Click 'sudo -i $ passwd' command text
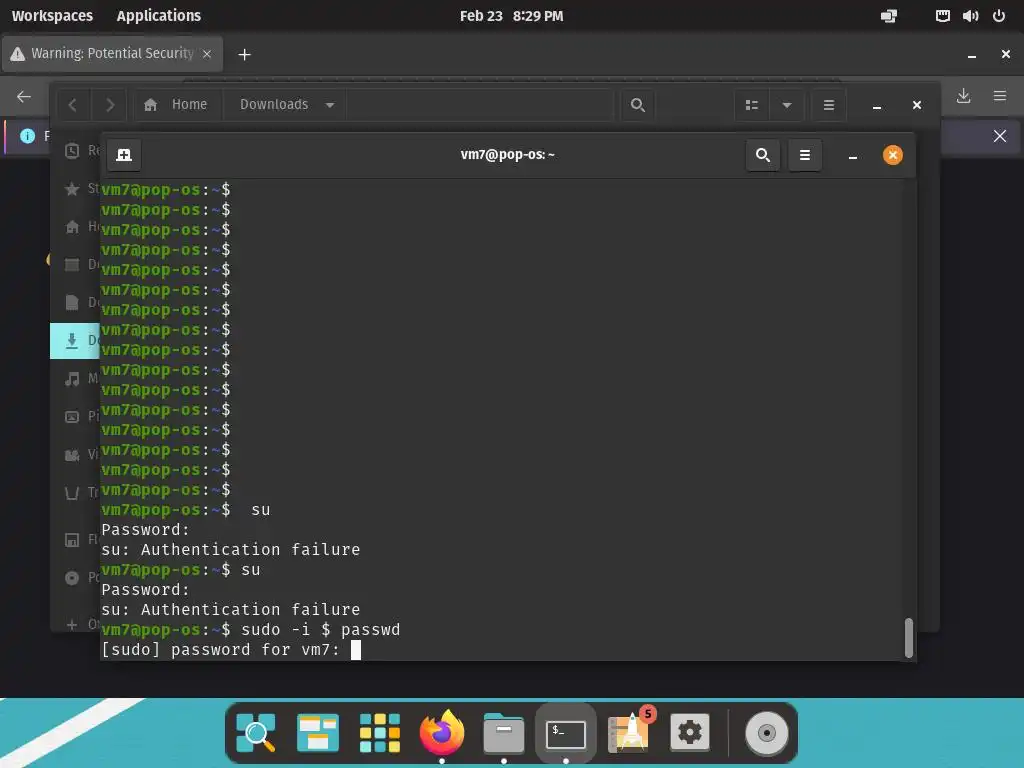This screenshot has width=1024, height=768. pyautogui.click(x=321, y=630)
